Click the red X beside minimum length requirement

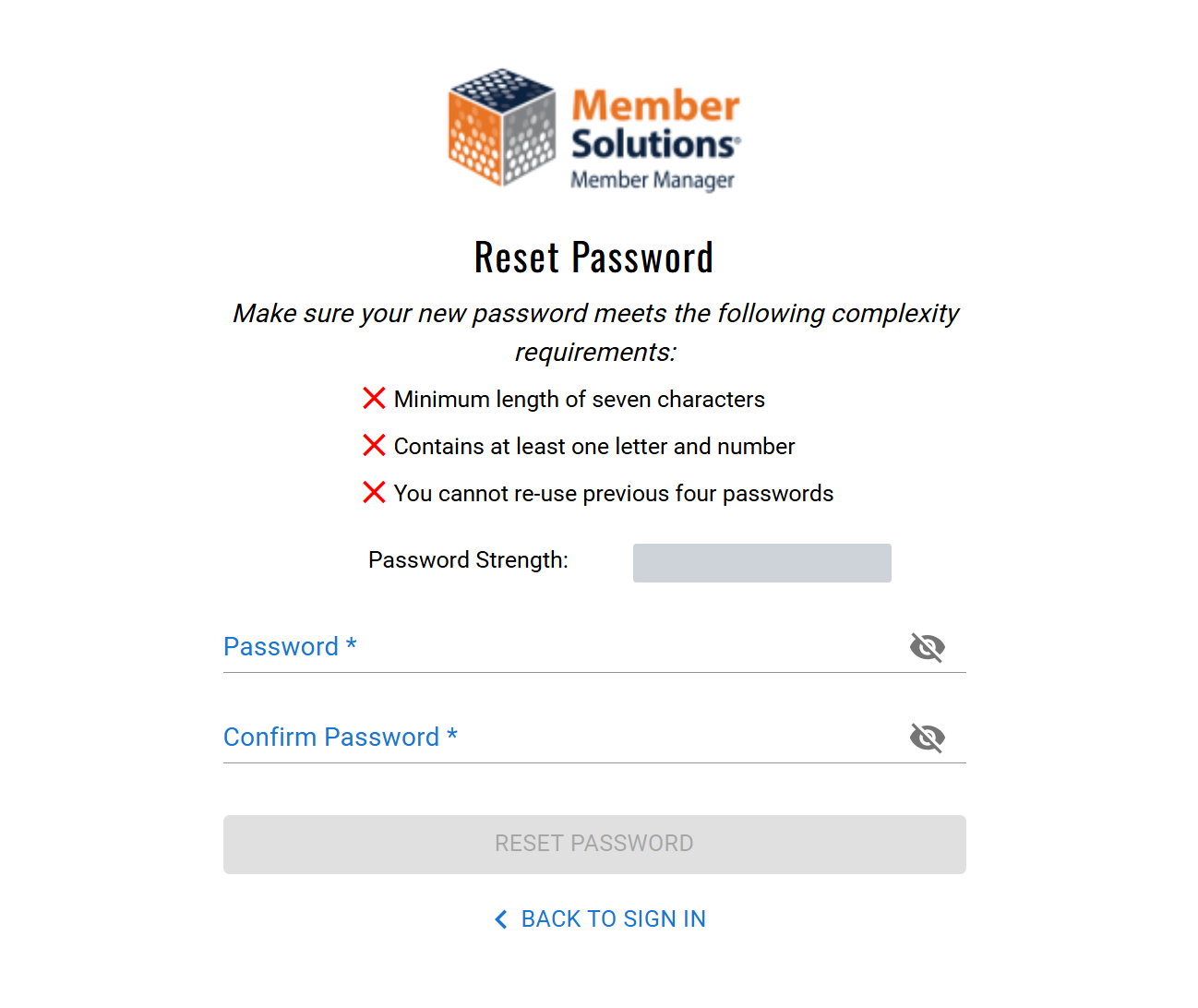[374, 399]
